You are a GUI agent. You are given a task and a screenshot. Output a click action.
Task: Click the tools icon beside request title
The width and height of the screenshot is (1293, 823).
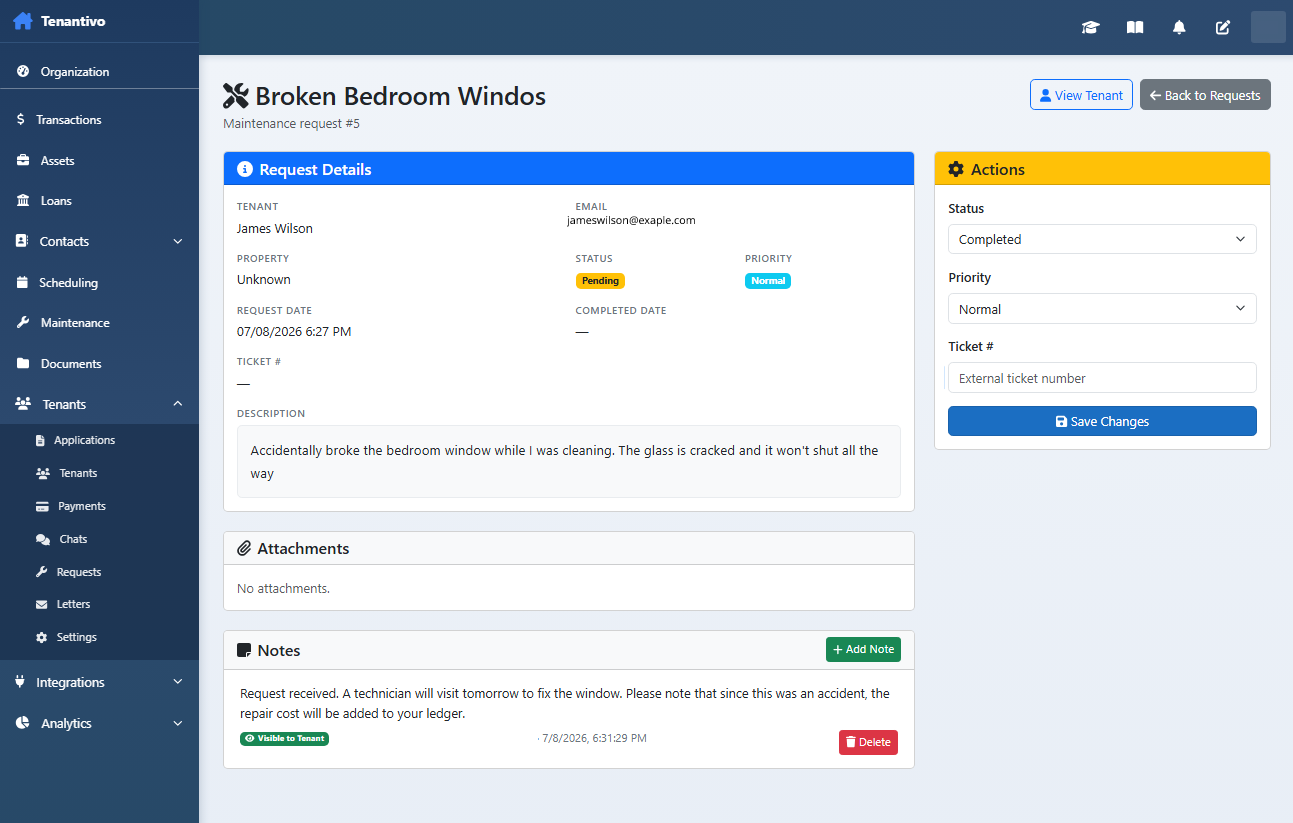tap(236, 96)
